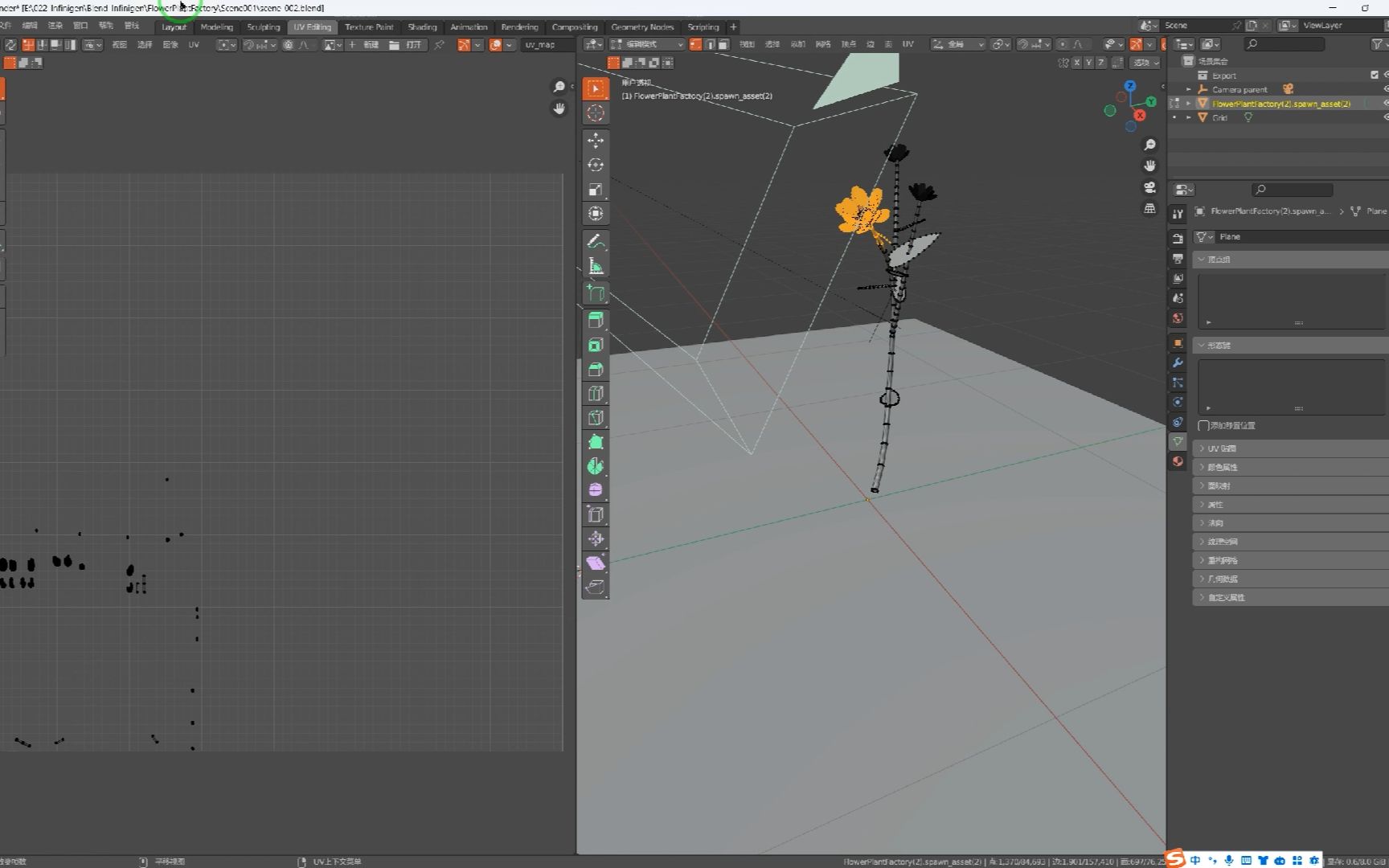Open the editing mode dropdown showing 编辑模式
This screenshot has width=1389, height=868.
tap(648, 44)
